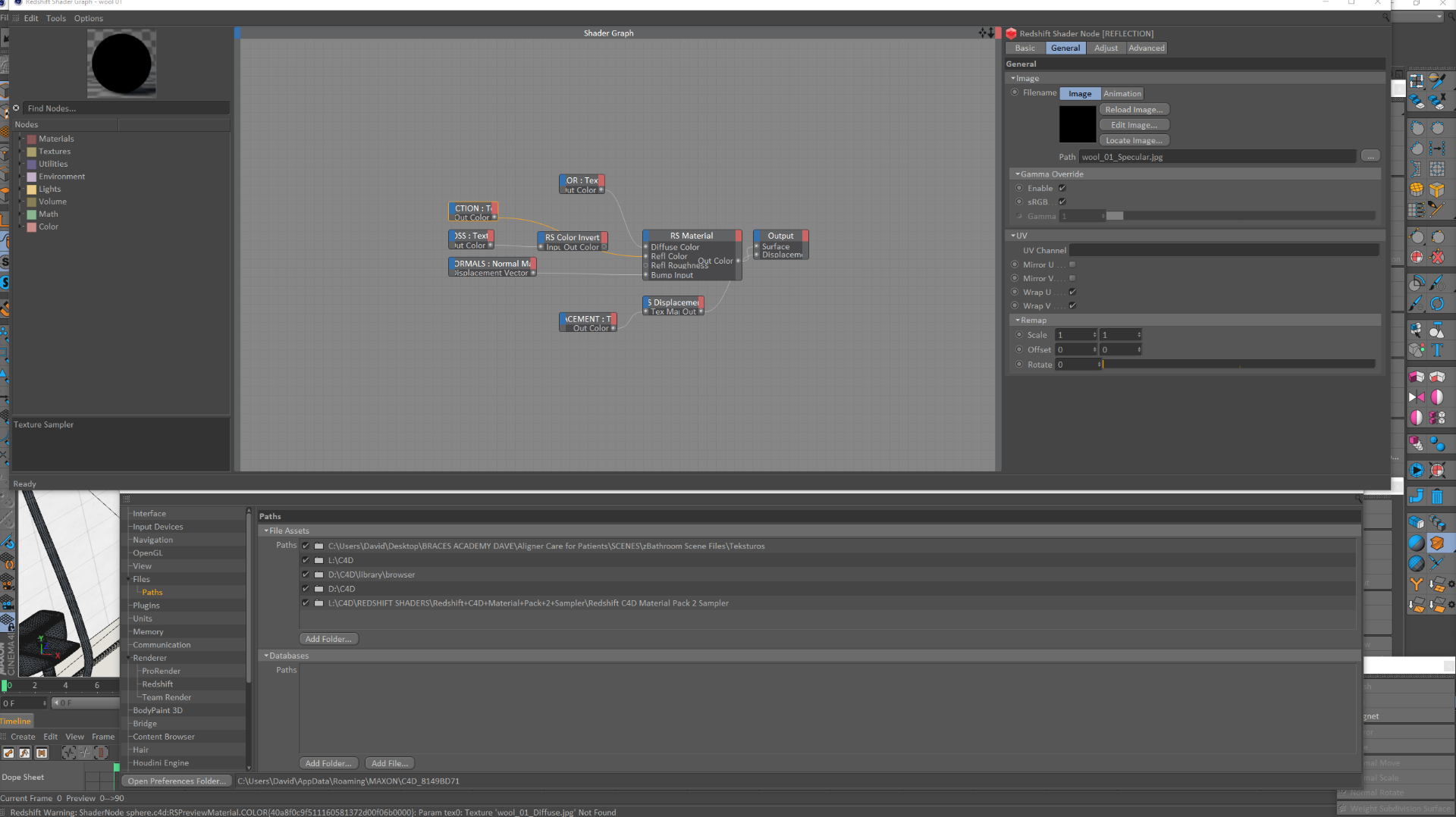The width and height of the screenshot is (1456, 817).
Task: Click the red X delete-points icon
Action: (1437, 257)
